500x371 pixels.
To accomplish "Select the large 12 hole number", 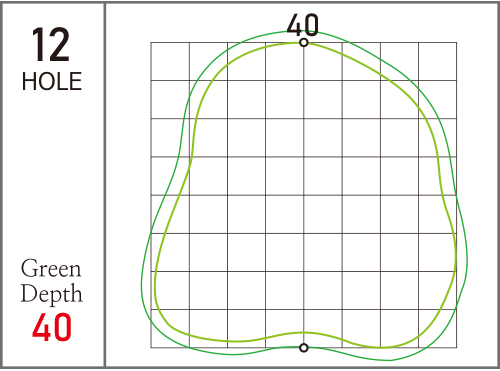I will tap(51, 45).
